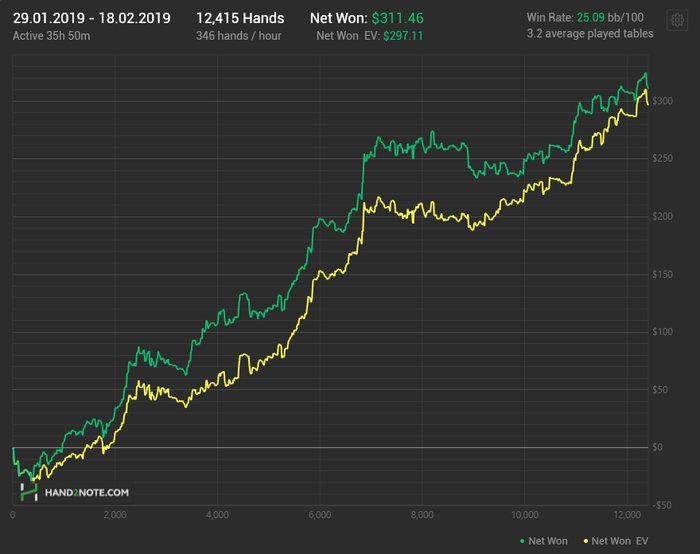Image resolution: width=700 pixels, height=554 pixels.
Task: Click the -$50 y-axis label
Action: pyautogui.click(x=662, y=505)
